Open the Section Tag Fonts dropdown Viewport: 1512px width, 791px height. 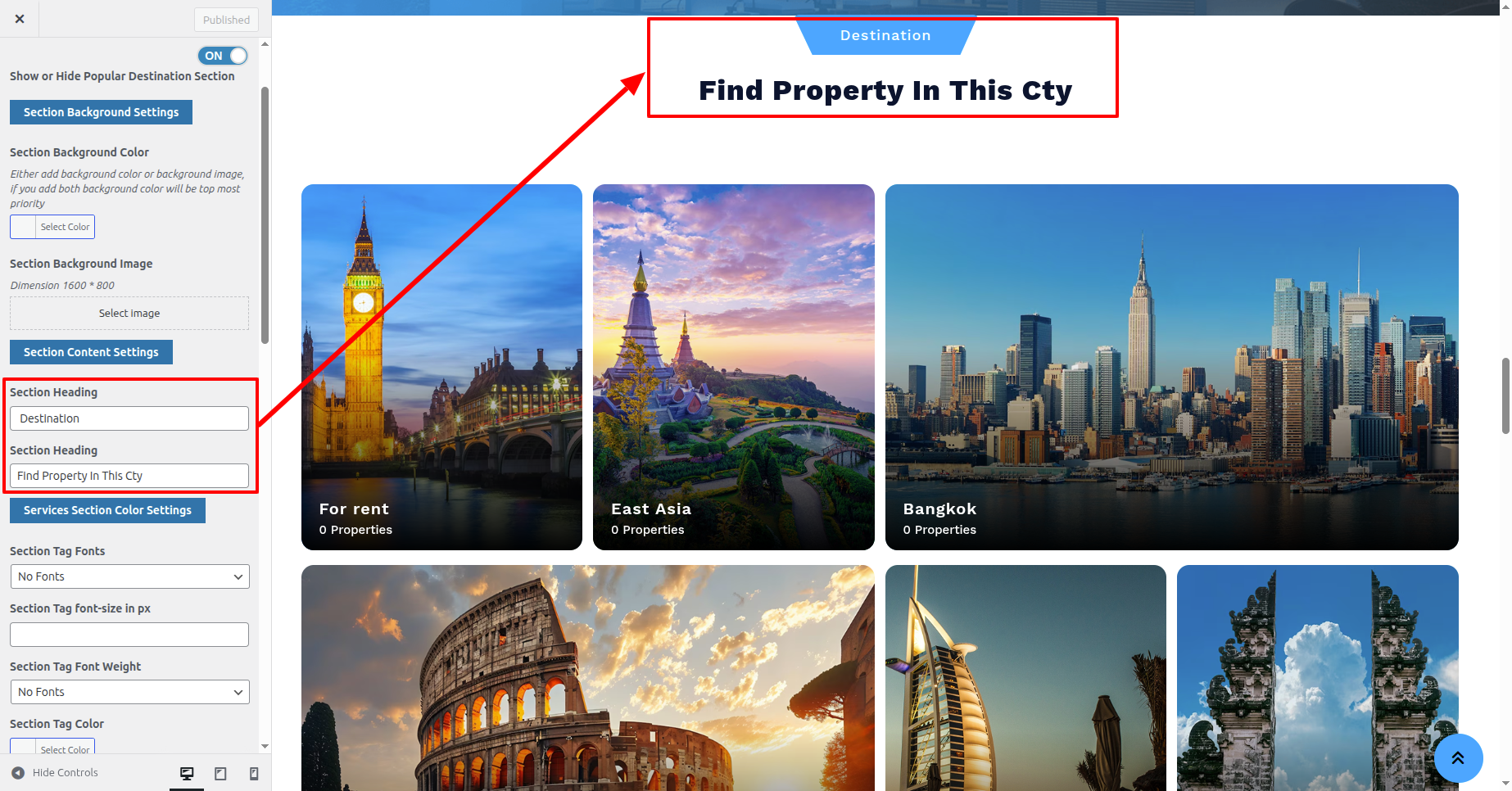click(x=129, y=576)
